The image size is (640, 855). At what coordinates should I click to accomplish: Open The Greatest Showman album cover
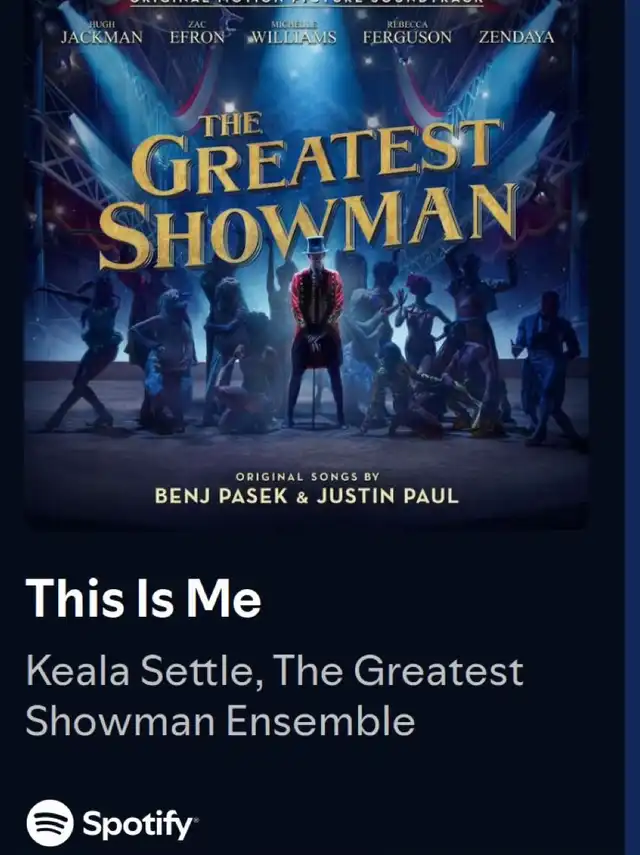coord(306,263)
